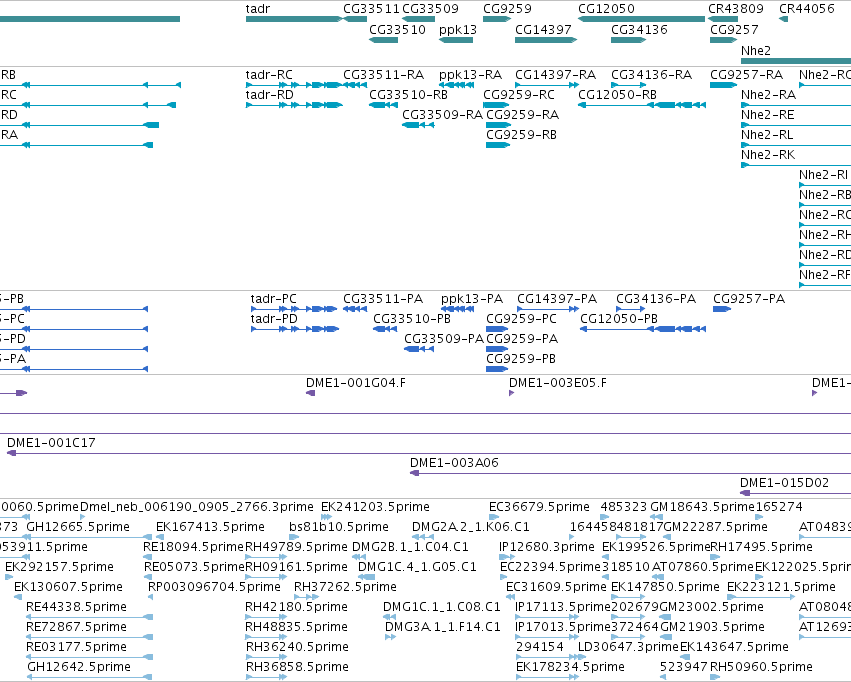Select EST DMG2A.2_1.K06.C1

423,538
